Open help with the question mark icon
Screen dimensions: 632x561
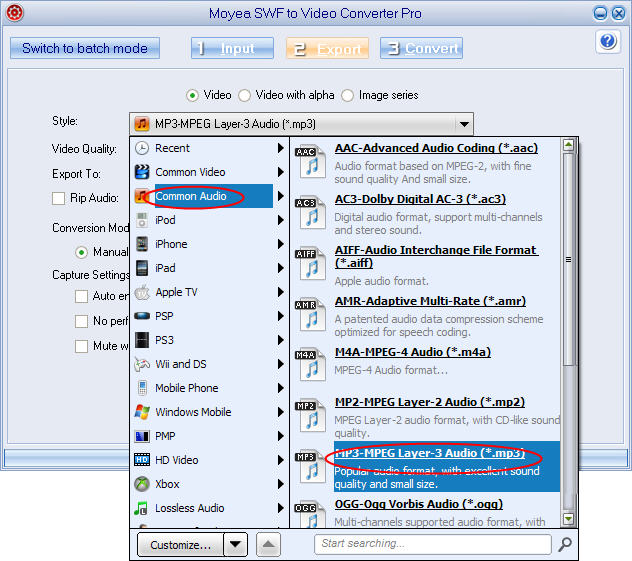(x=608, y=42)
